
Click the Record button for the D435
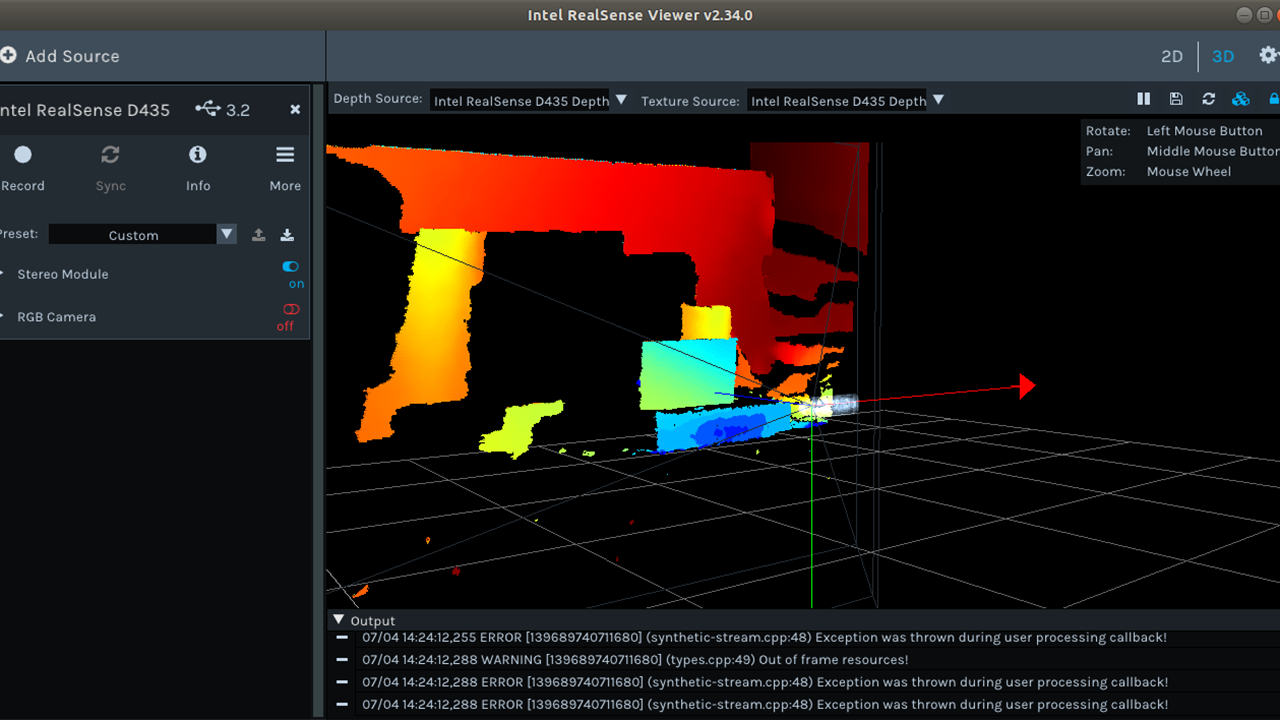[23, 155]
